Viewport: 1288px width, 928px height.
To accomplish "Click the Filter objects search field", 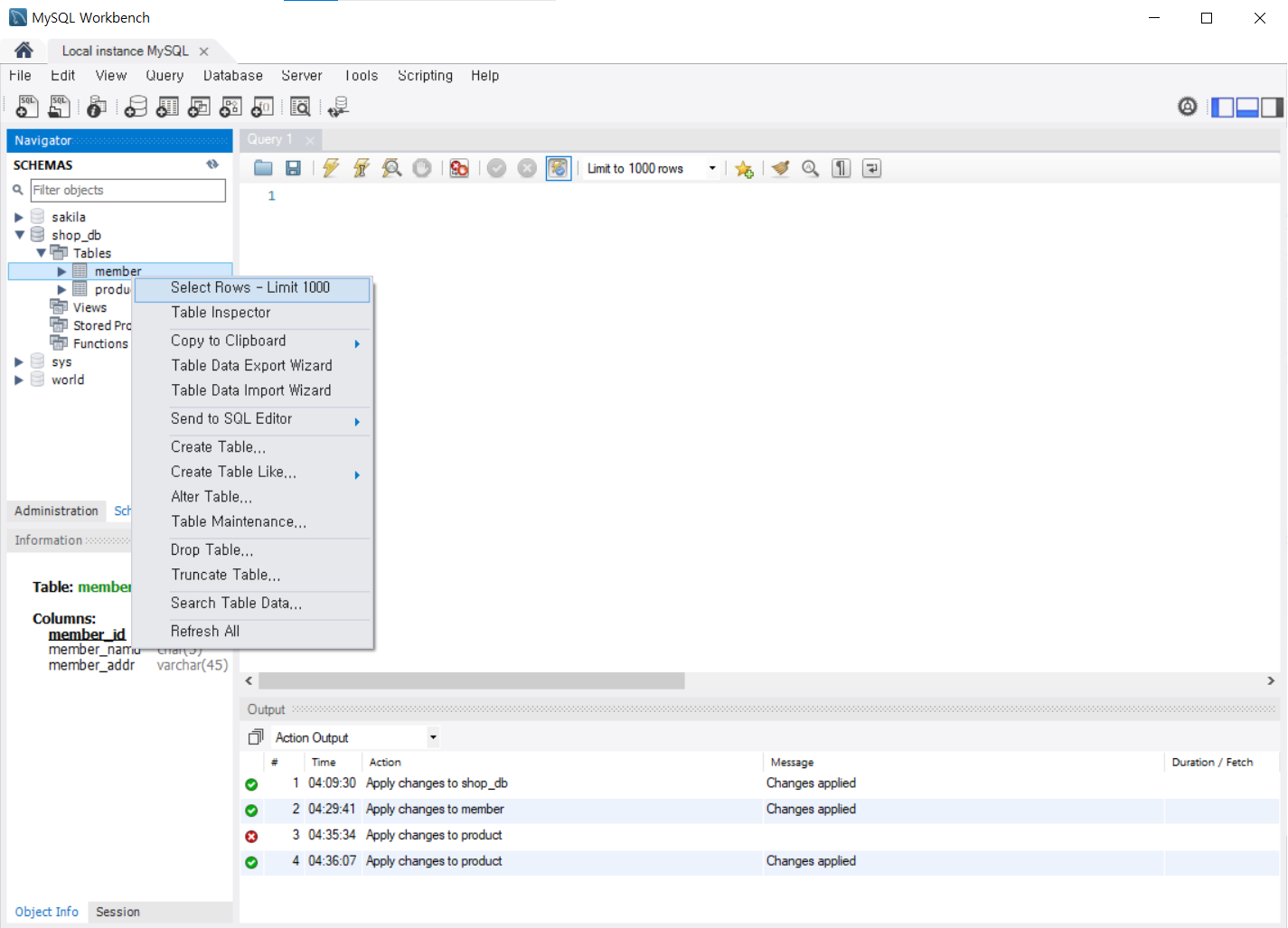I will coord(127,191).
